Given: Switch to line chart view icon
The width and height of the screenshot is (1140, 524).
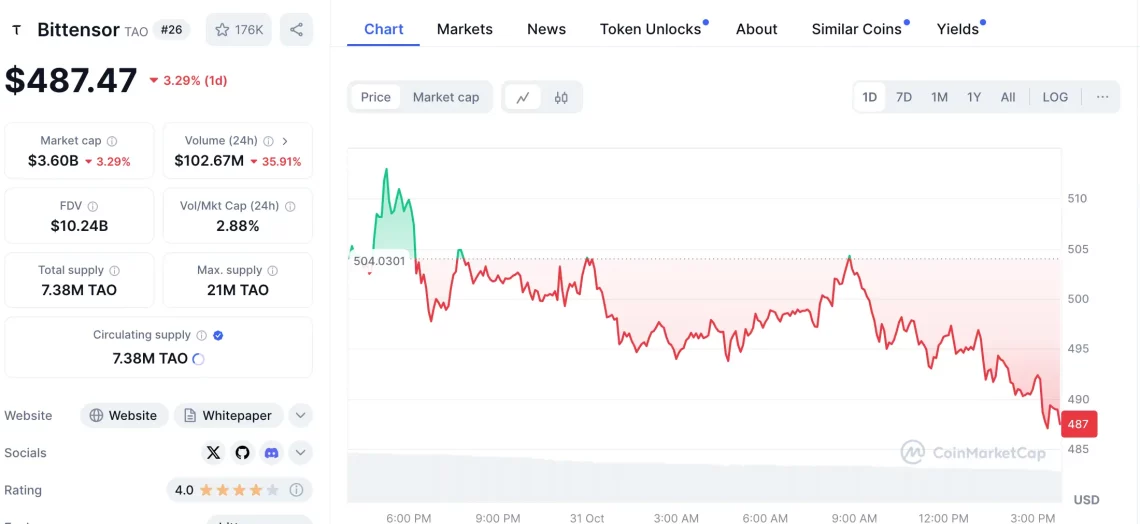Looking at the screenshot, I should pyautogui.click(x=523, y=97).
